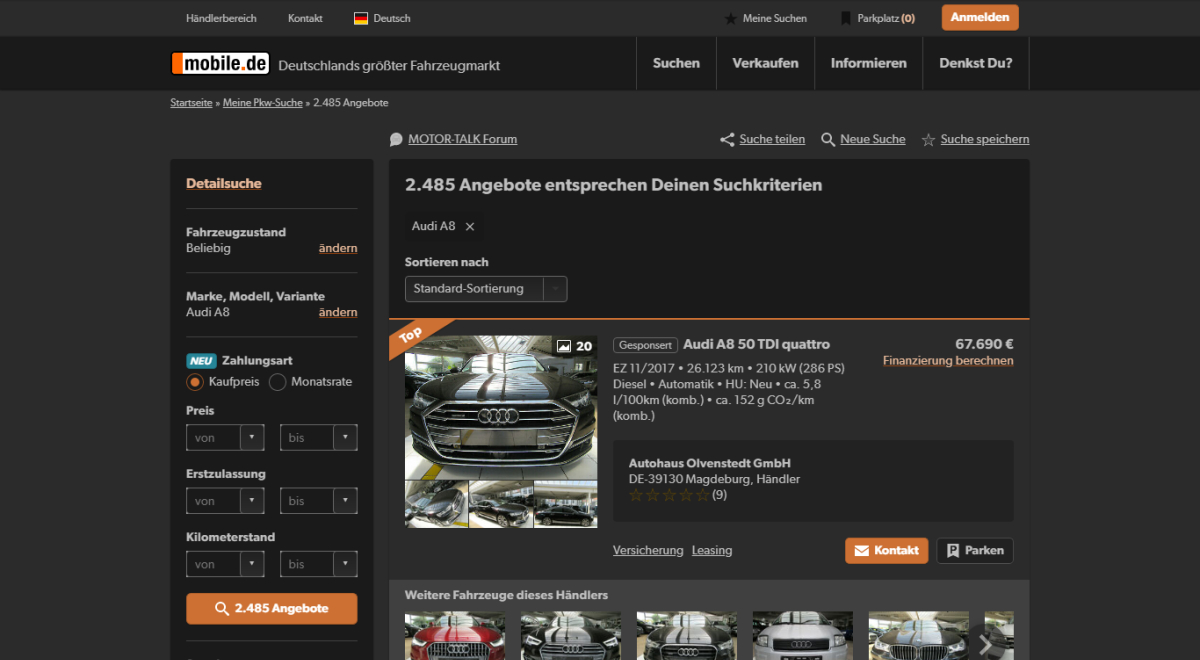Viewport: 1200px width, 660px height.
Task: Open the Verkaufen menu
Action: 765,63
